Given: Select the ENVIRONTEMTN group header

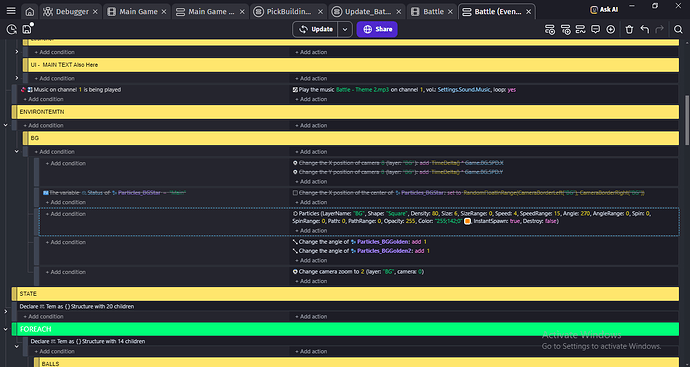Looking at the screenshot, I should tap(345, 112).
